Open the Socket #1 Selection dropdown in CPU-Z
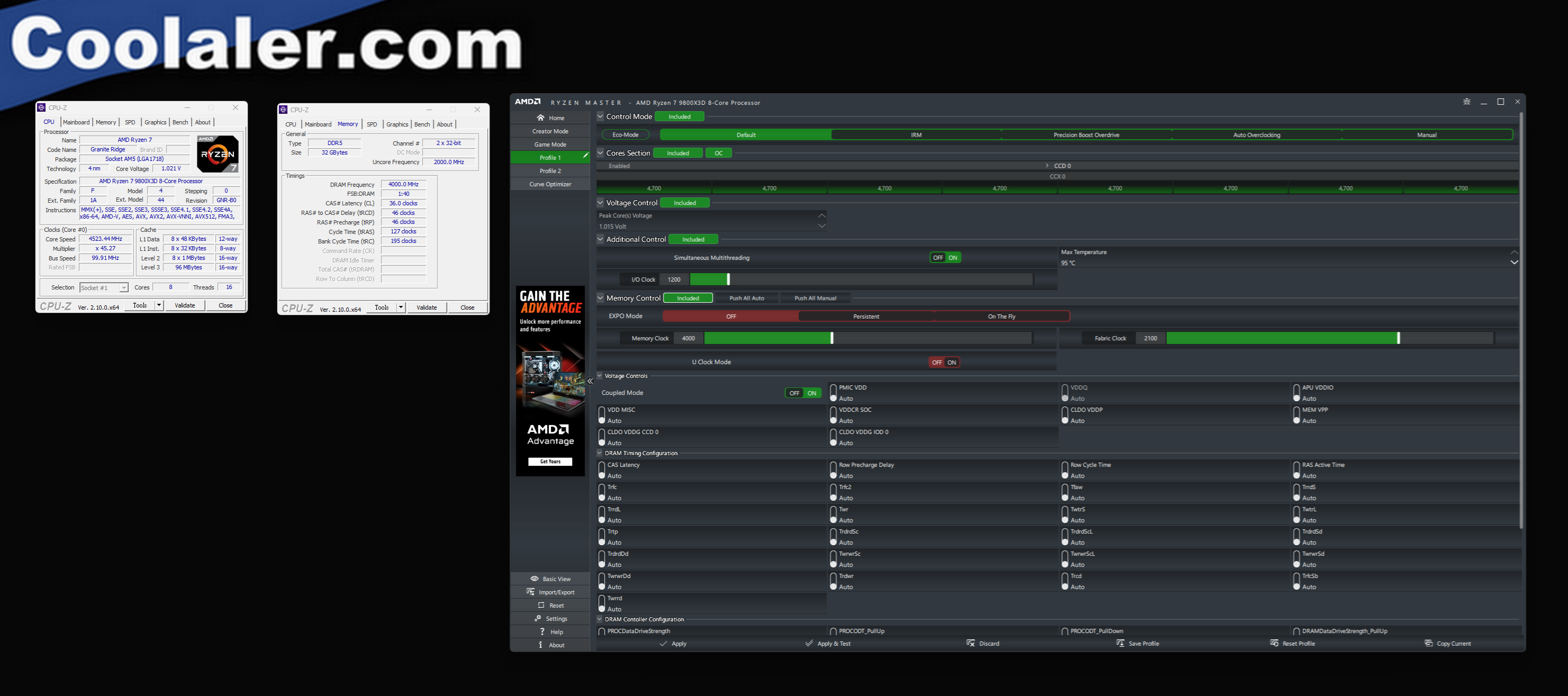The height and width of the screenshot is (696, 1568). click(x=104, y=287)
